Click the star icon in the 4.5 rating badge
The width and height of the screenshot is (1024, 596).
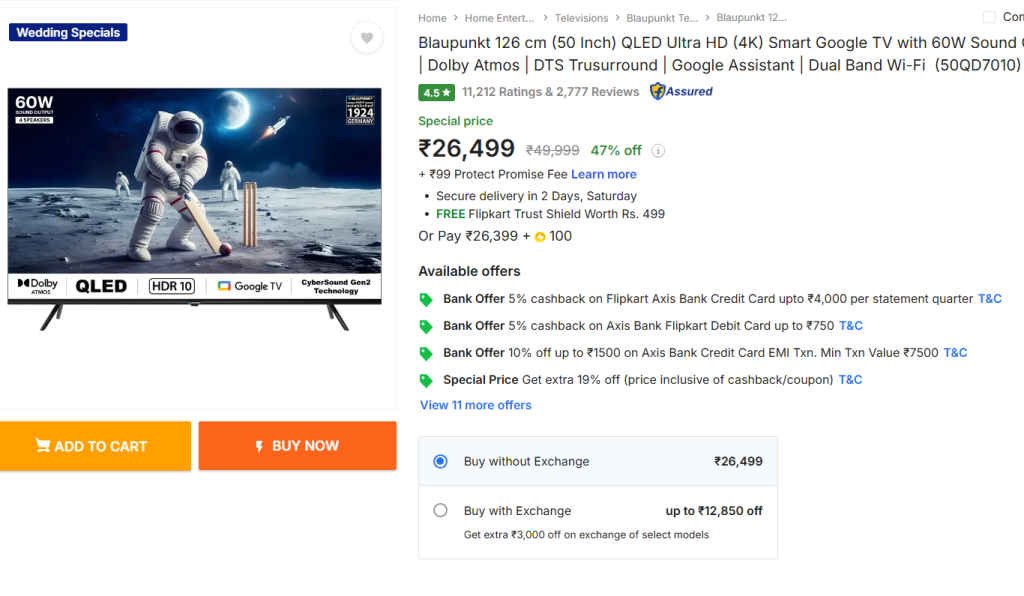(x=444, y=91)
